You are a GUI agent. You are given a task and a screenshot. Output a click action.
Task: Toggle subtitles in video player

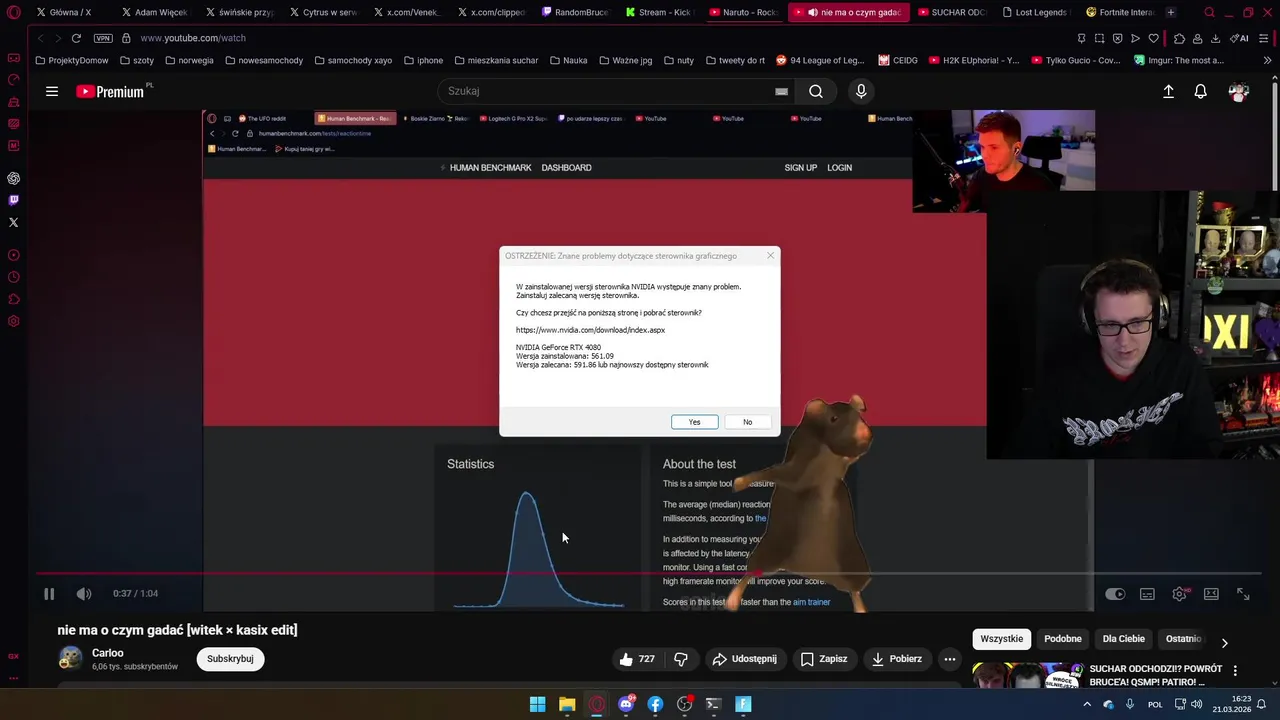tap(1147, 594)
